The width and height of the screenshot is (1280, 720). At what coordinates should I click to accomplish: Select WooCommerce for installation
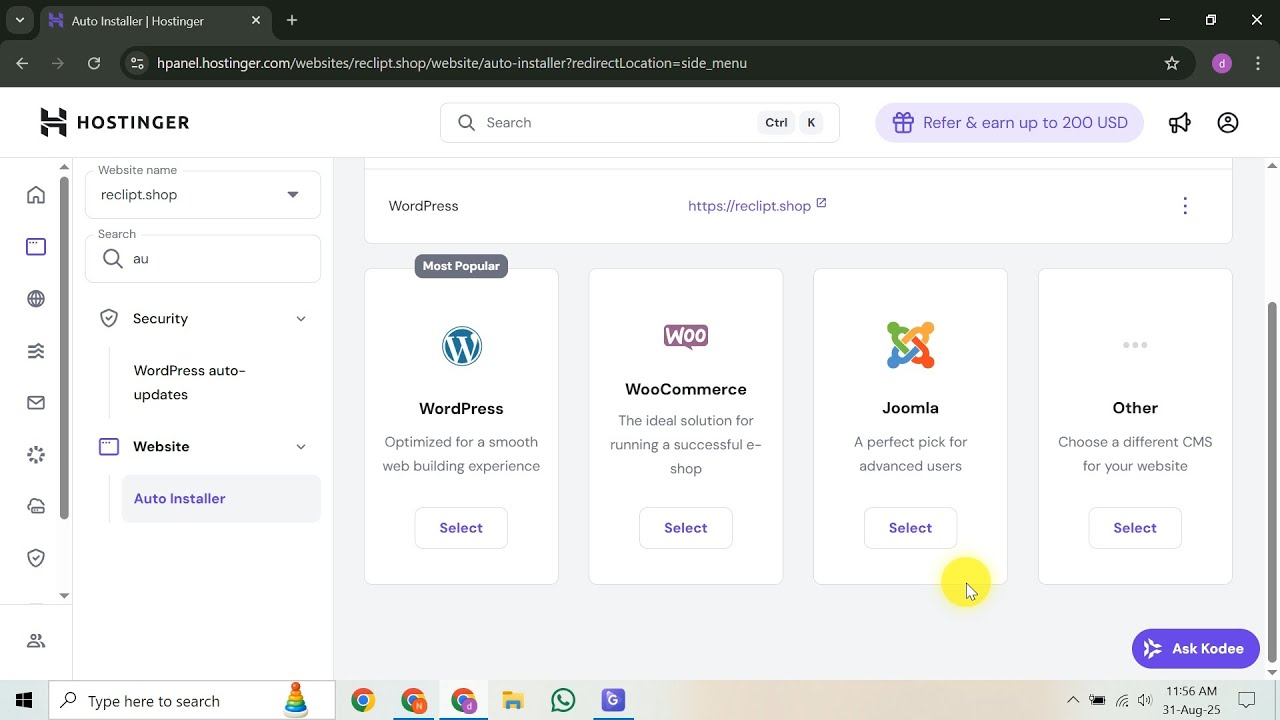pos(686,528)
